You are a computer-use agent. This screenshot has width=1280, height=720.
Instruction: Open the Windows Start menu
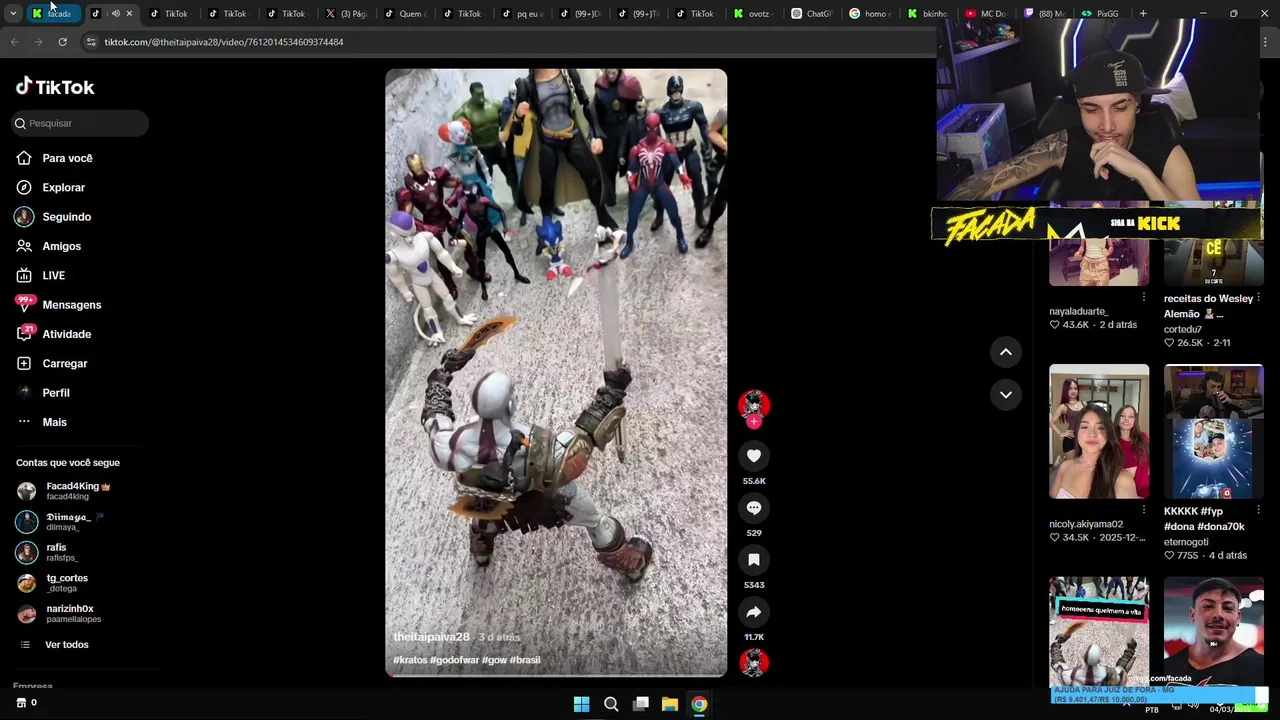click(581, 704)
